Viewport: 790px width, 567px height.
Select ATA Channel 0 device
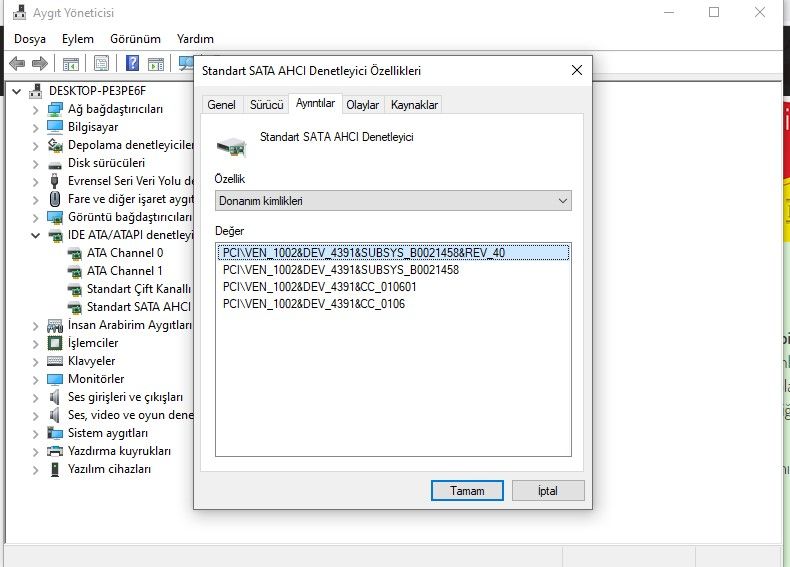tap(125, 253)
